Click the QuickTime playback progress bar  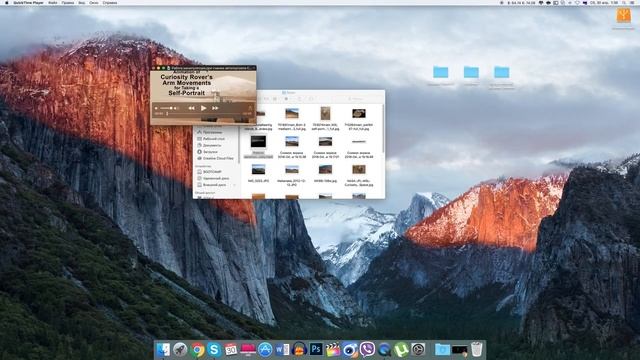click(x=203, y=114)
